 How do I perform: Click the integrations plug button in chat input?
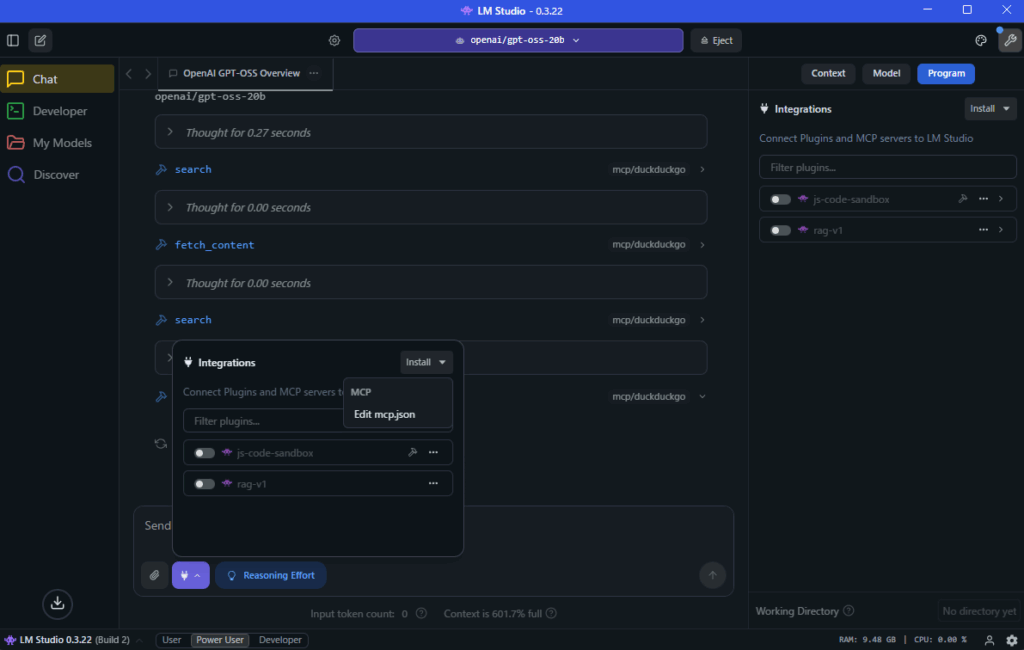pos(190,575)
